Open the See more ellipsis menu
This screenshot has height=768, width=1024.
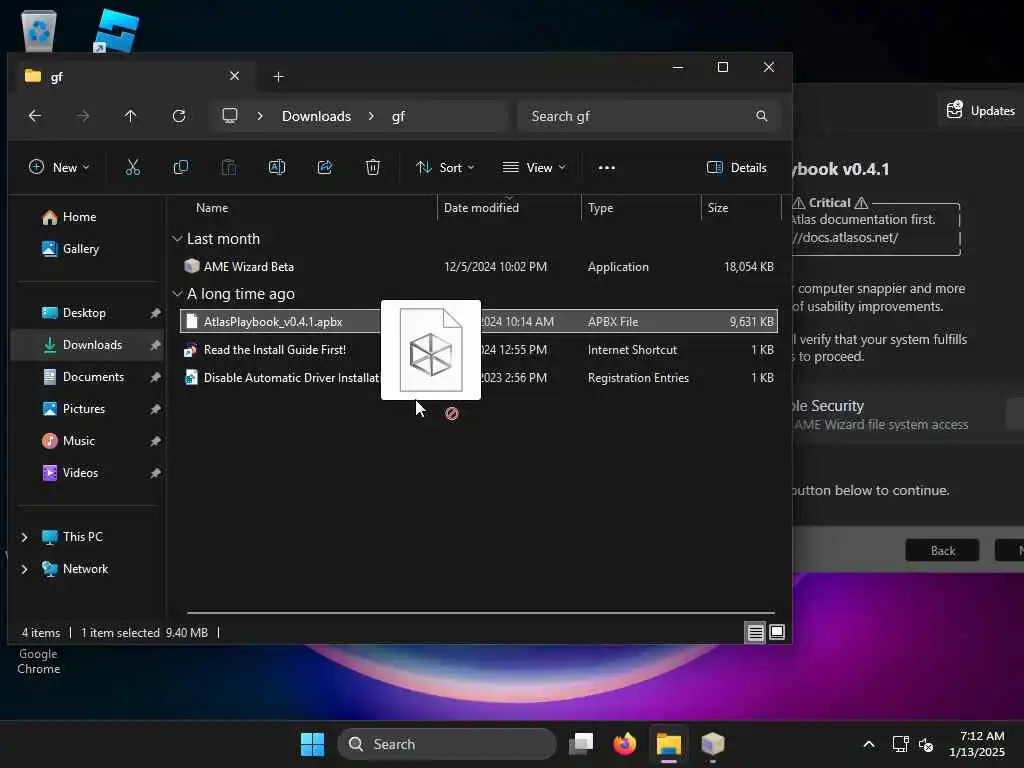pyautogui.click(x=607, y=168)
